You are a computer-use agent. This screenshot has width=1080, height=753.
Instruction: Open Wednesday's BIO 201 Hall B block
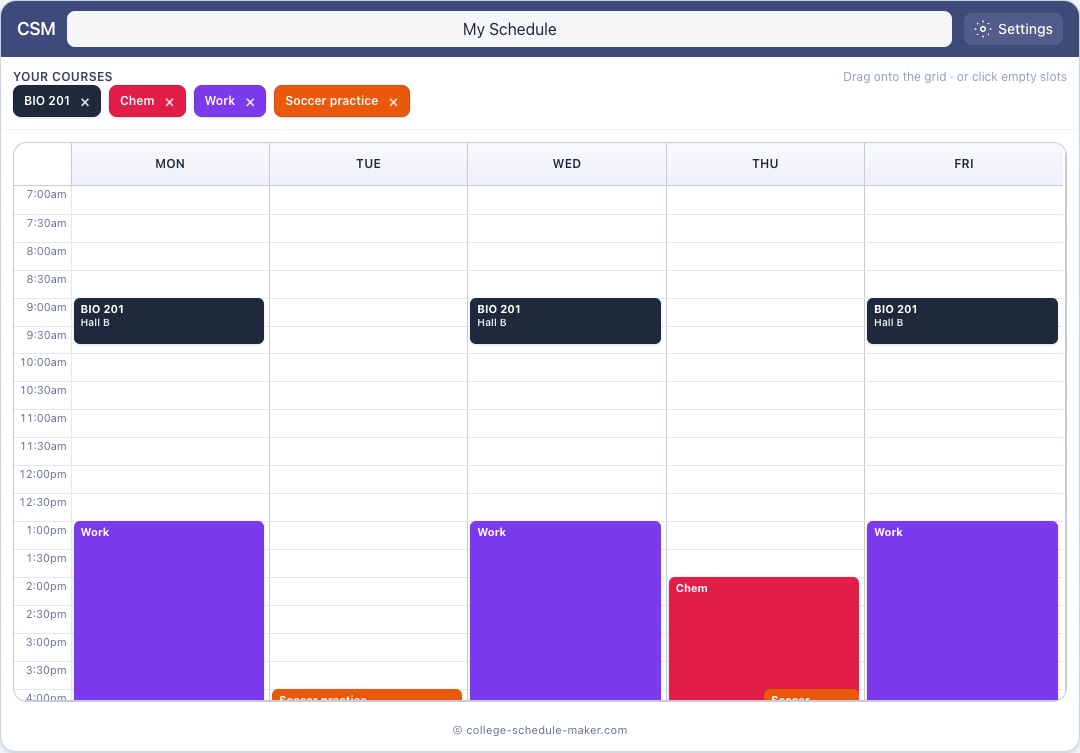point(565,321)
